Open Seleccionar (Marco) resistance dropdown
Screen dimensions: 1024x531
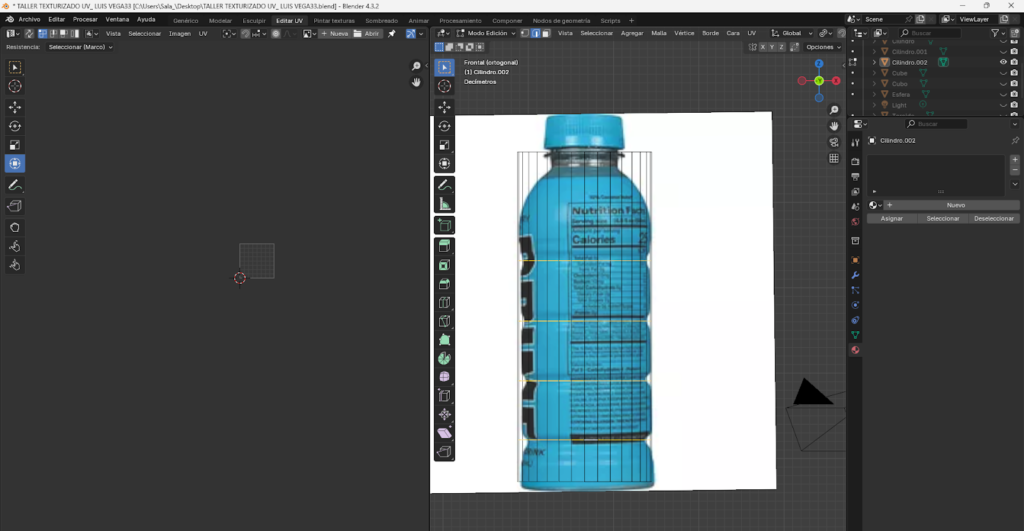pyautogui.click(x=80, y=47)
